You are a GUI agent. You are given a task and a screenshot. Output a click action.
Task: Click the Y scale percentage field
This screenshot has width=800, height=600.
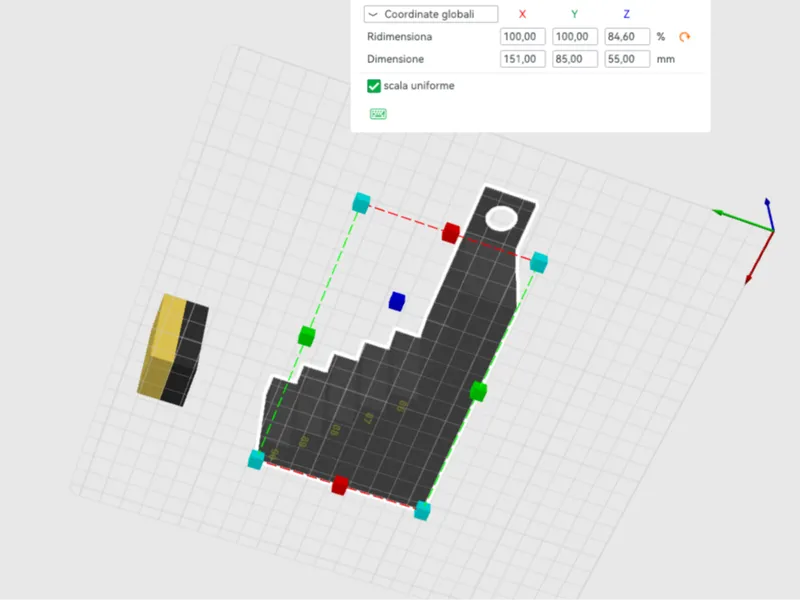(574, 37)
